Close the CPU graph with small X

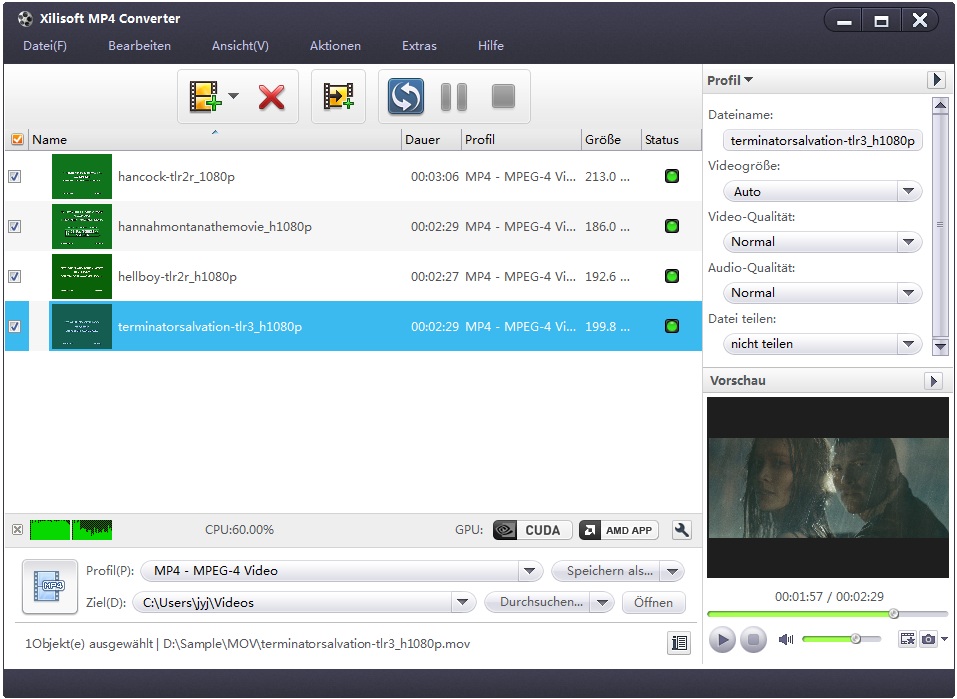pos(18,529)
